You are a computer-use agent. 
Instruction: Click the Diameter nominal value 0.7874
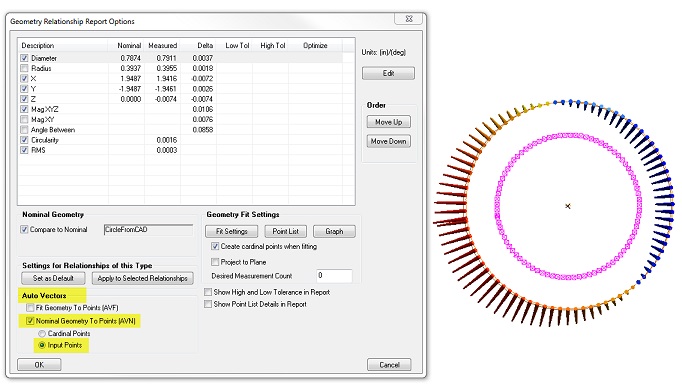pyautogui.click(x=130, y=58)
